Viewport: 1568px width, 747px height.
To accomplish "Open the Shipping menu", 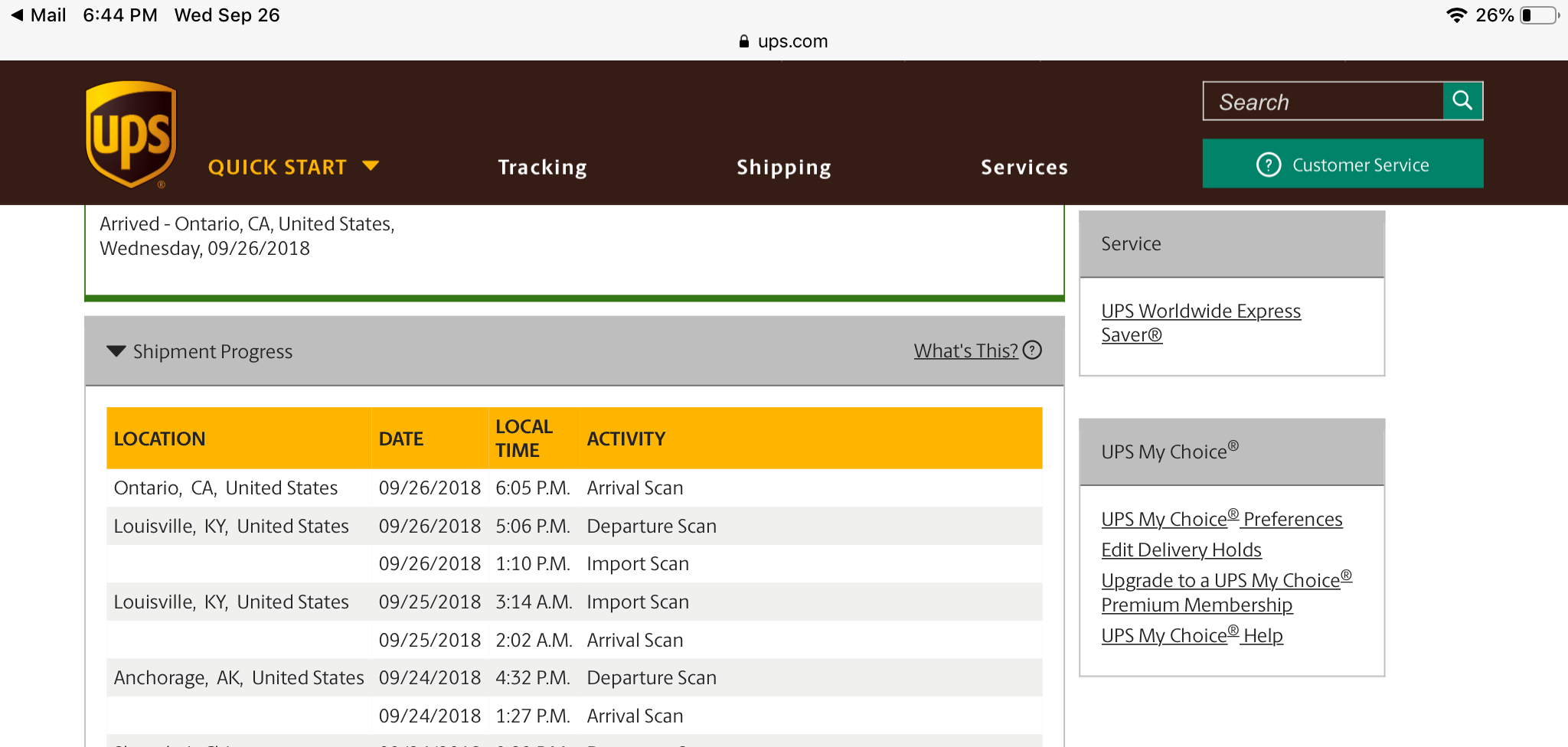I will coord(784,167).
